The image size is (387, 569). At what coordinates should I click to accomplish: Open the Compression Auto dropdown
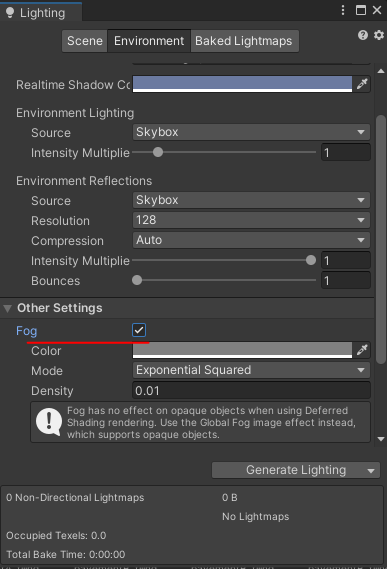tap(251, 240)
